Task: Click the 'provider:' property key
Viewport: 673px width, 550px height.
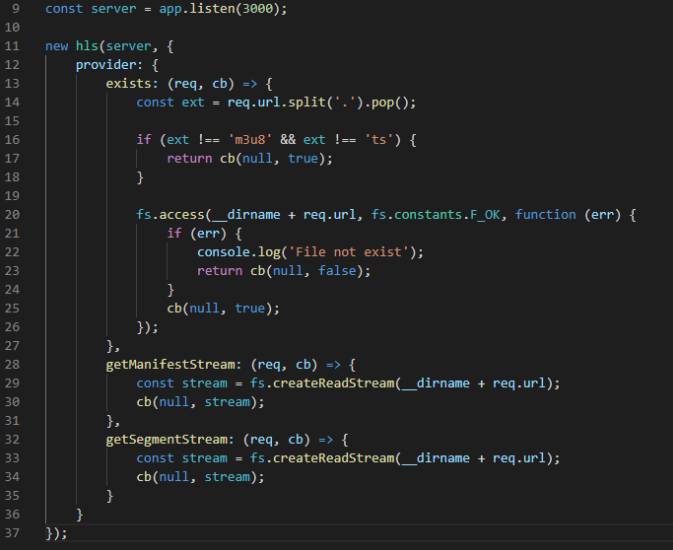Action: (x=109, y=65)
